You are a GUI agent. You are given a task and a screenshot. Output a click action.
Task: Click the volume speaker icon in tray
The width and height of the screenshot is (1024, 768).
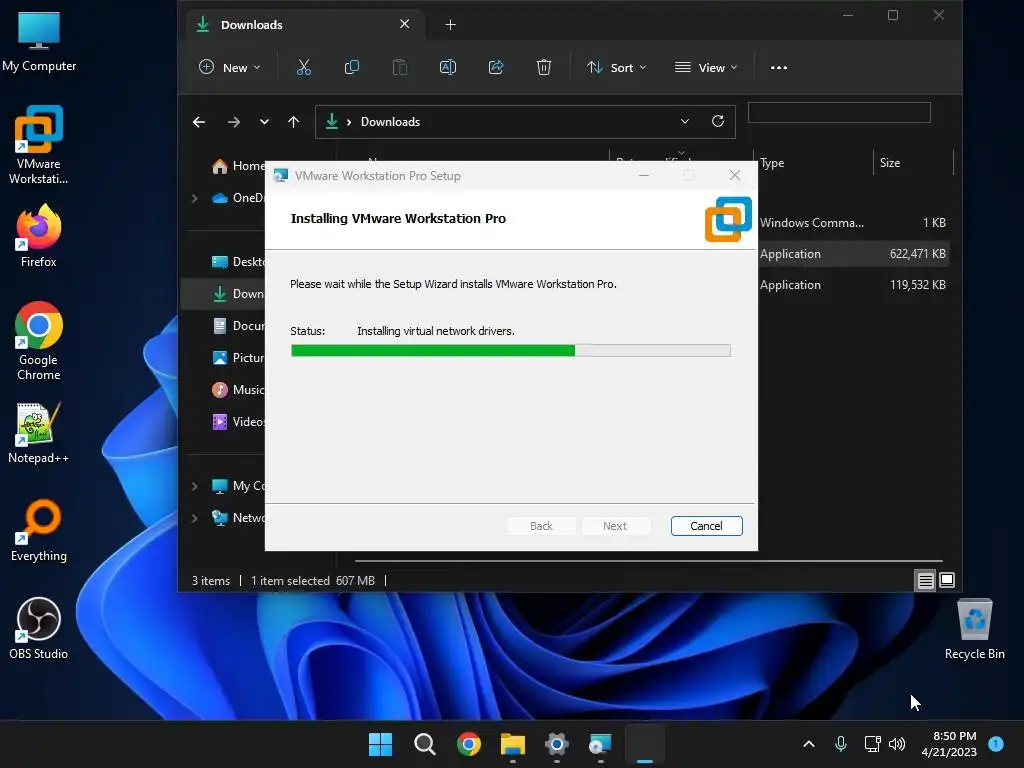coord(897,744)
